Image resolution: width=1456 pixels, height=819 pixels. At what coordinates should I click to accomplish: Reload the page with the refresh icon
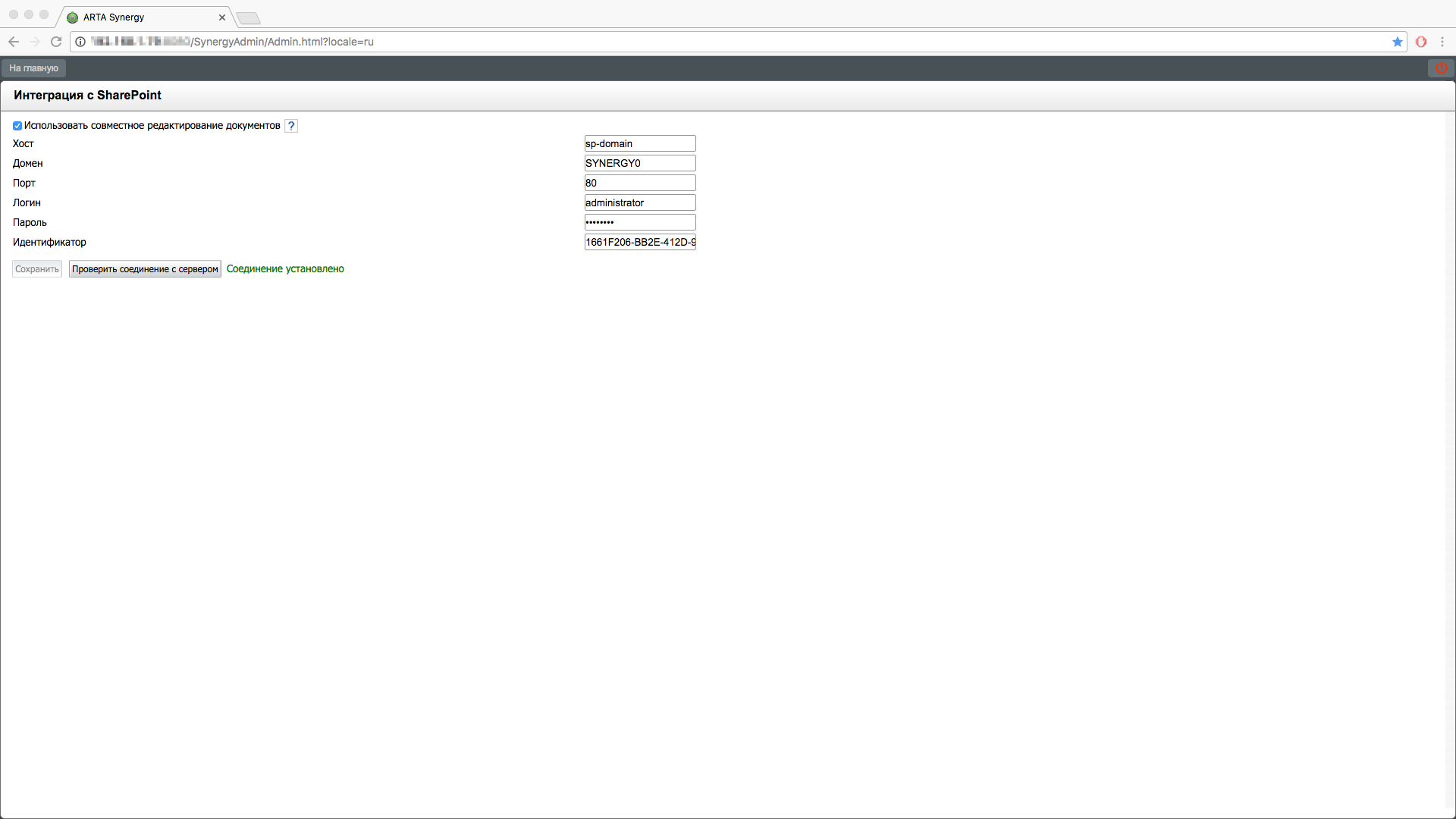(x=56, y=42)
